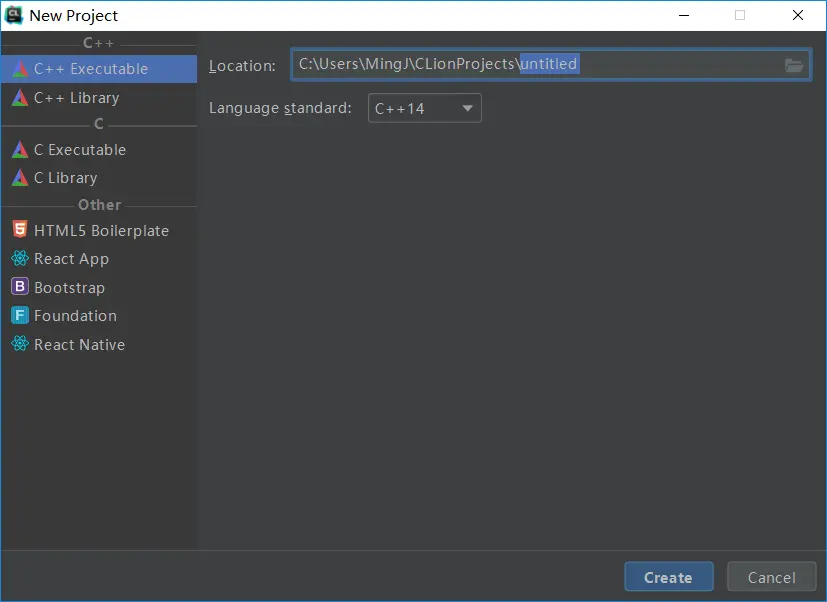Click the CMake icon beside C Library
Screen dimensions: 827x602
click(20, 177)
